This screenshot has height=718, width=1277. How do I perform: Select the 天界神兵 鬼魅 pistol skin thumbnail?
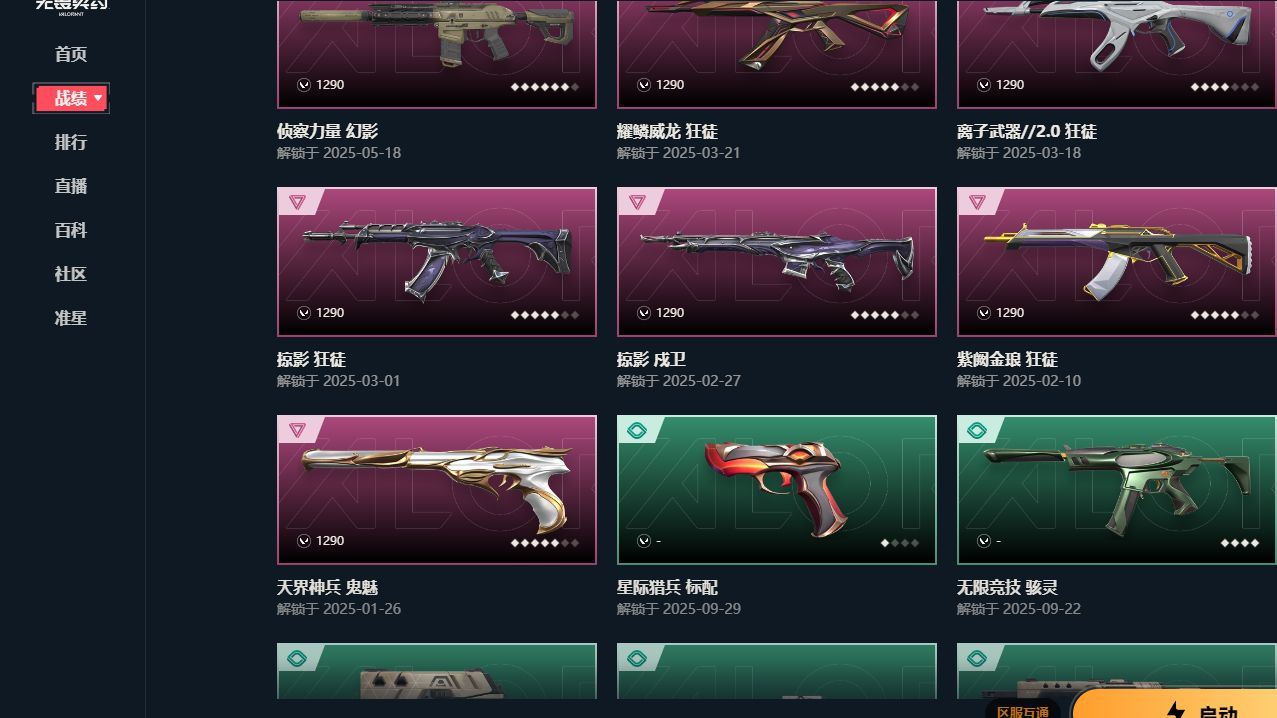[x=437, y=490]
